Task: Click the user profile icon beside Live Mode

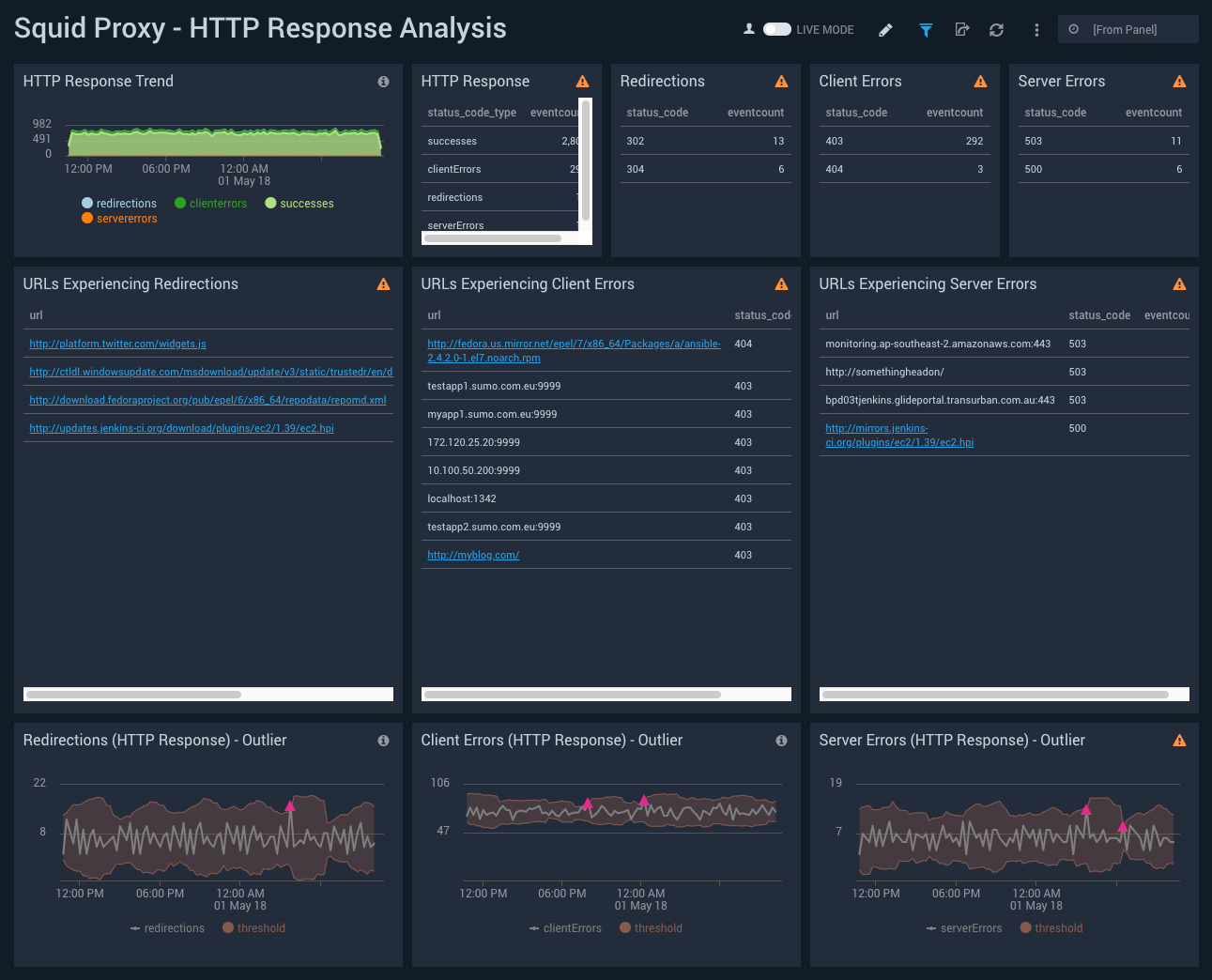Action: (749, 29)
